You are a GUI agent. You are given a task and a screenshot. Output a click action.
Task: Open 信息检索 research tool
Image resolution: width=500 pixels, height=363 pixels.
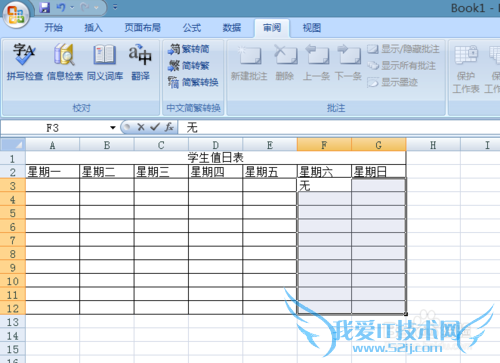point(65,62)
